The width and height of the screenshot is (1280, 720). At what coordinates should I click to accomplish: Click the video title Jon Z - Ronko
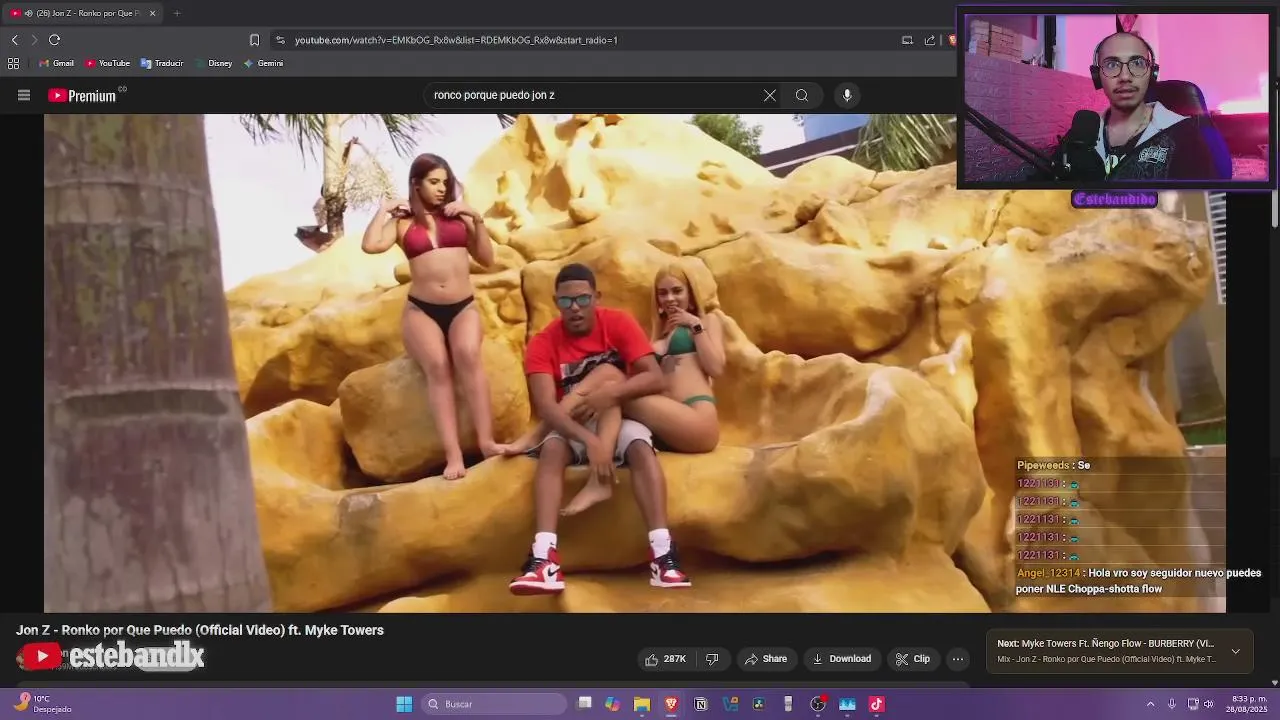[x=200, y=630]
